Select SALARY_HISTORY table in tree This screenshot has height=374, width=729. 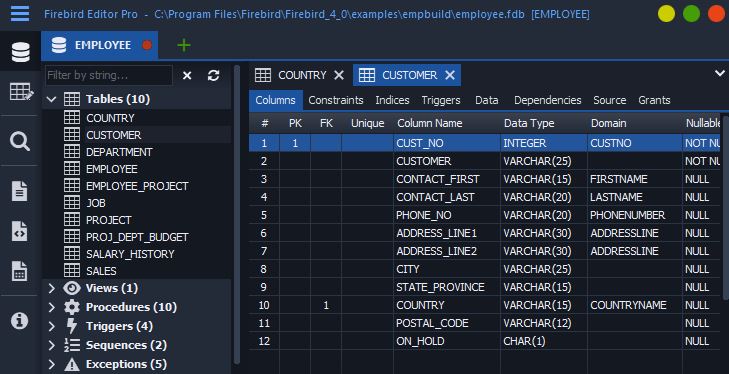[x=130, y=254]
